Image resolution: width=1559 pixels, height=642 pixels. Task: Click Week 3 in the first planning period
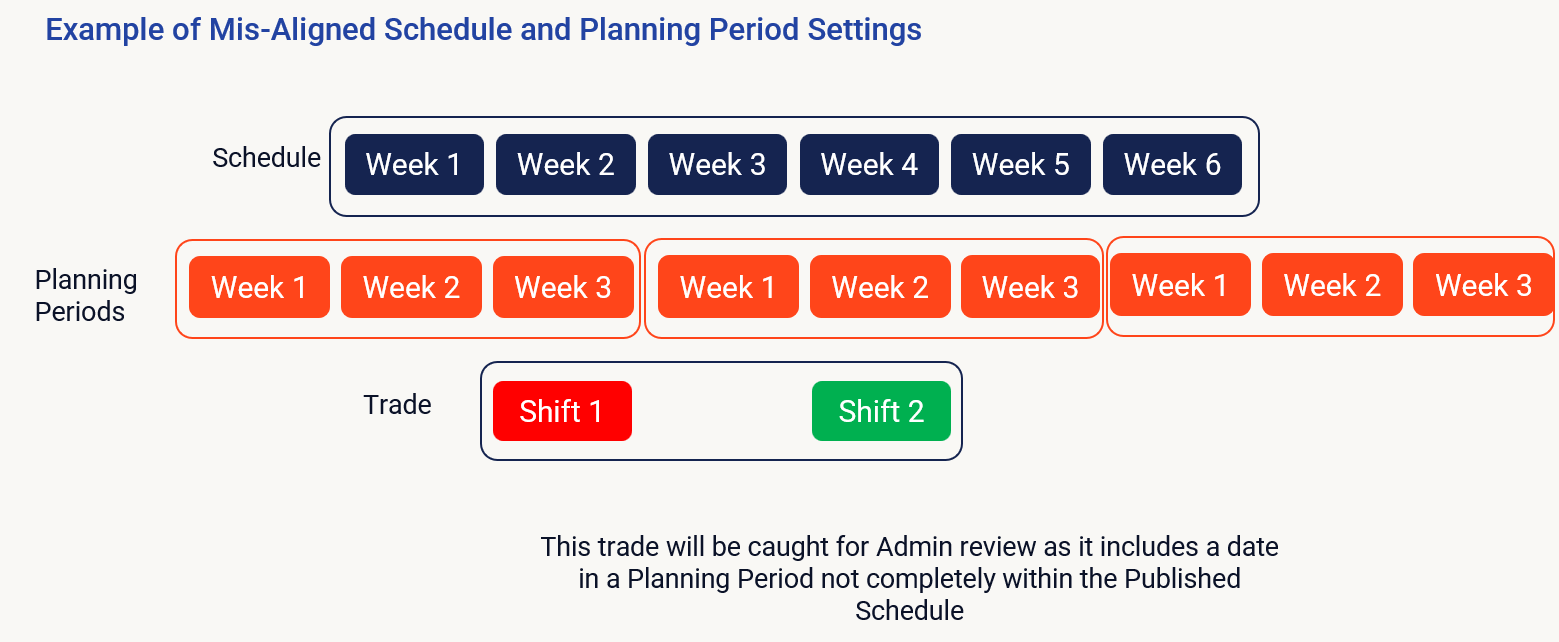[563, 287]
